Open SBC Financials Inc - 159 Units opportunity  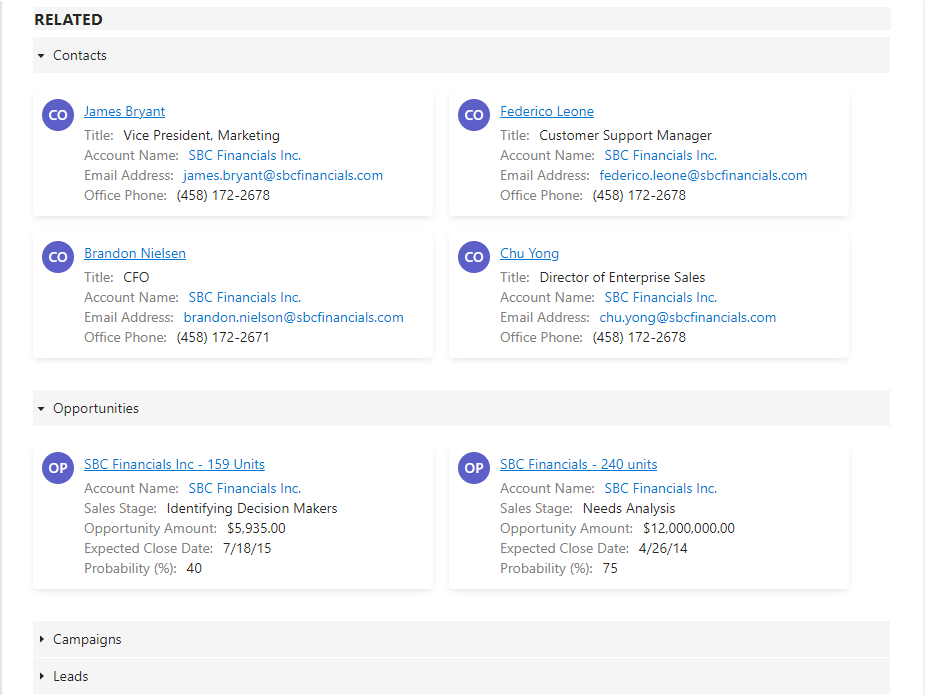[174, 465]
